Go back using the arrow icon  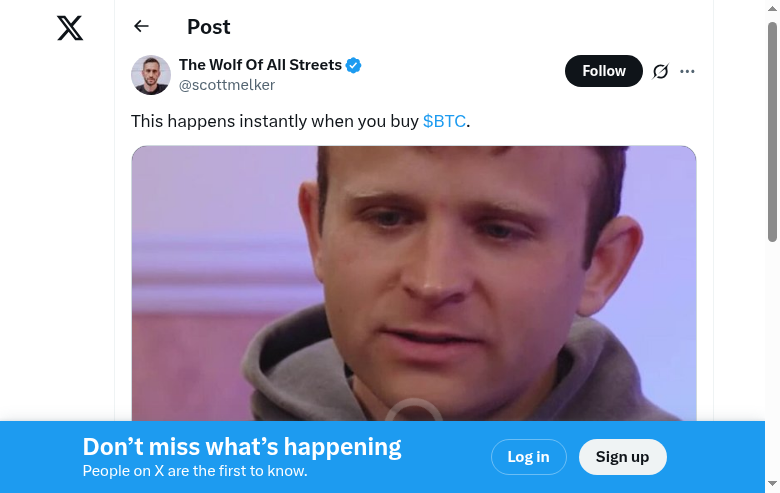(x=141, y=27)
